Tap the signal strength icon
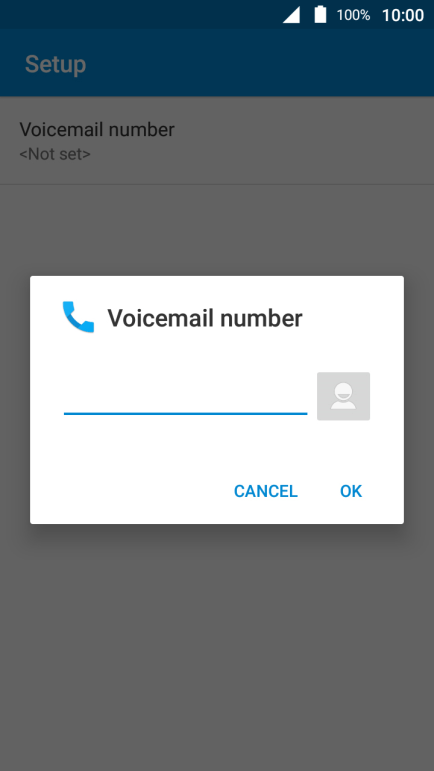 click(x=291, y=15)
